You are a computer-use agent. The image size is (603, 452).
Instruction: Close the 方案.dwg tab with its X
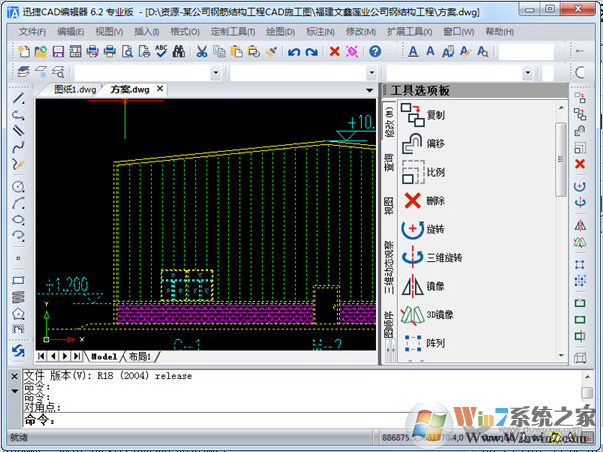[x=160, y=89]
